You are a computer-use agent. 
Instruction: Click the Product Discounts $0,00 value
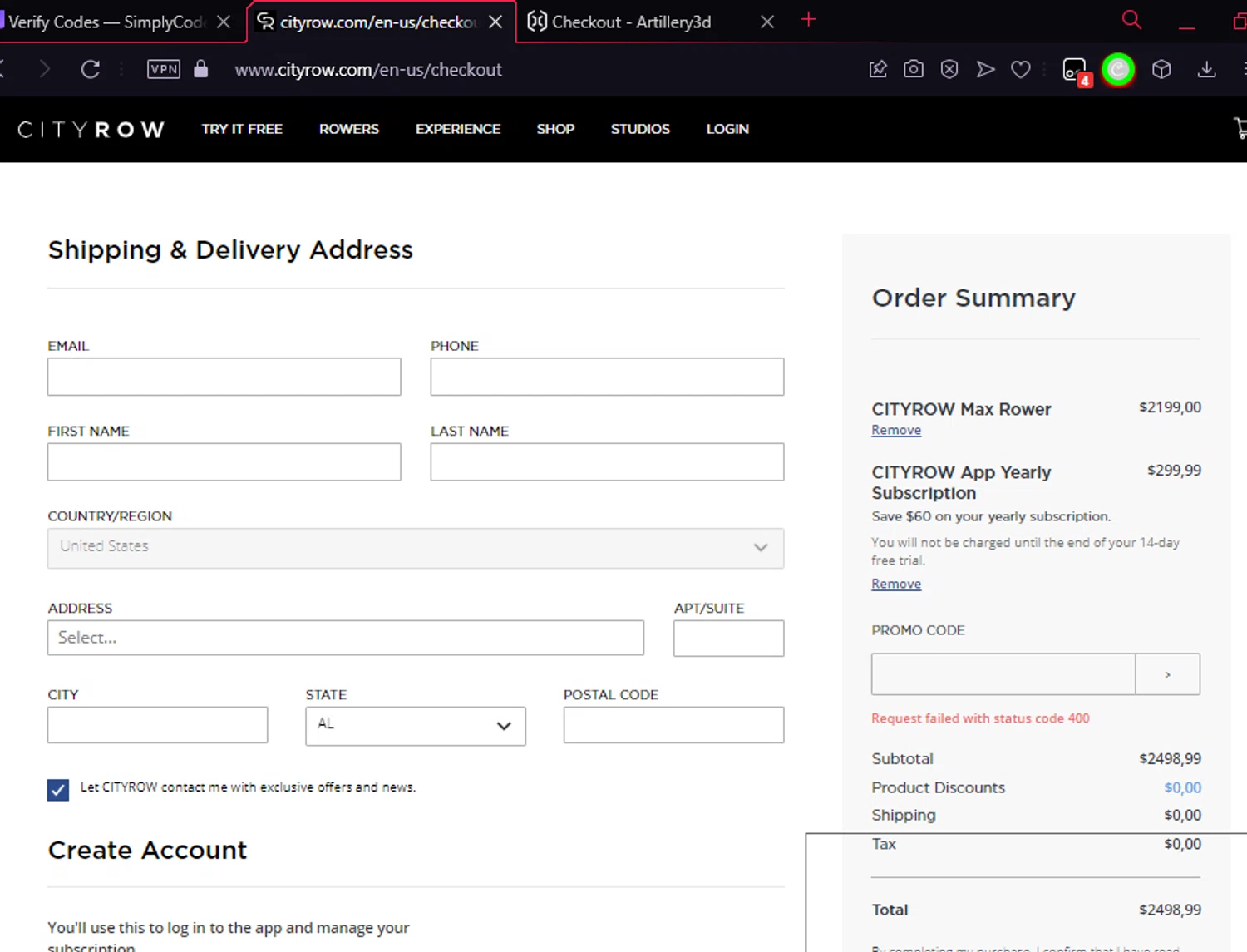pyautogui.click(x=1182, y=787)
